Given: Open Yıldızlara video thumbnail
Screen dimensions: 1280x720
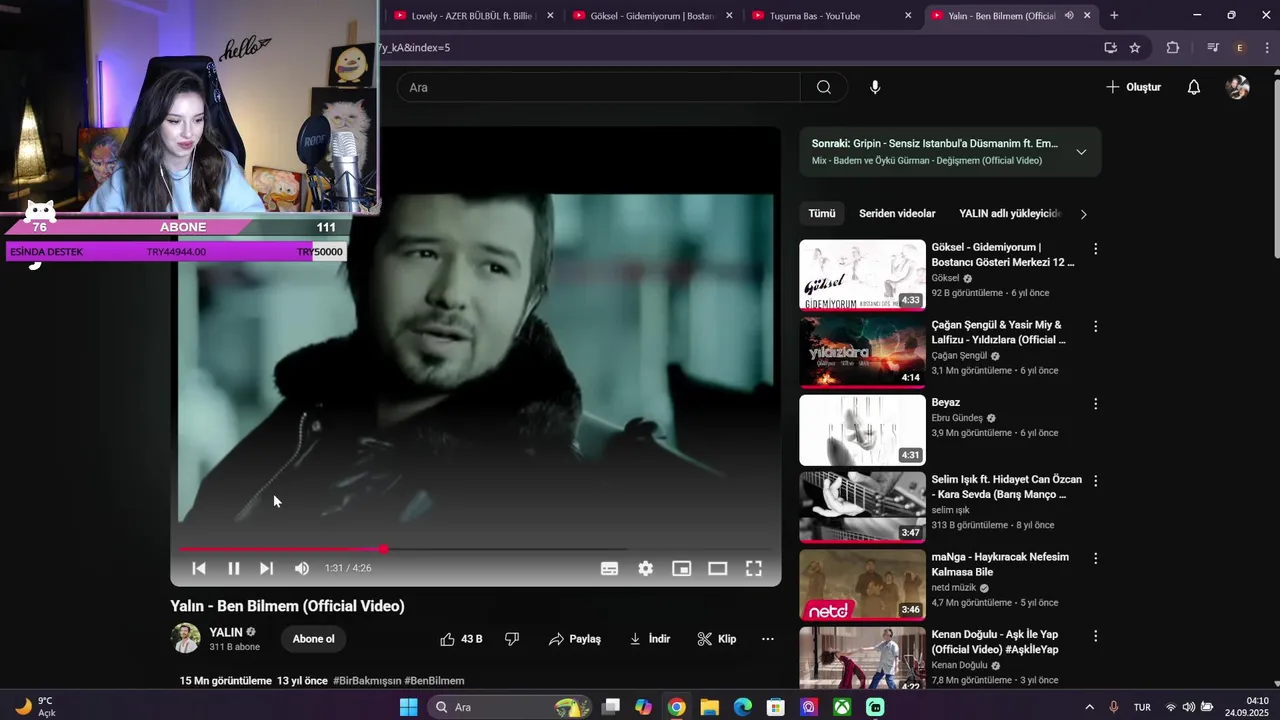Looking at the screenshot, I should tap(862, 352).
